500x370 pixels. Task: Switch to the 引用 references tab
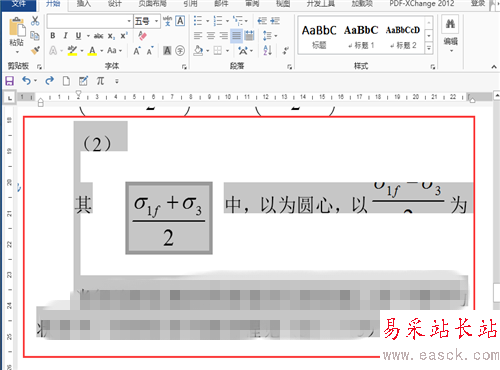(190, 4)
